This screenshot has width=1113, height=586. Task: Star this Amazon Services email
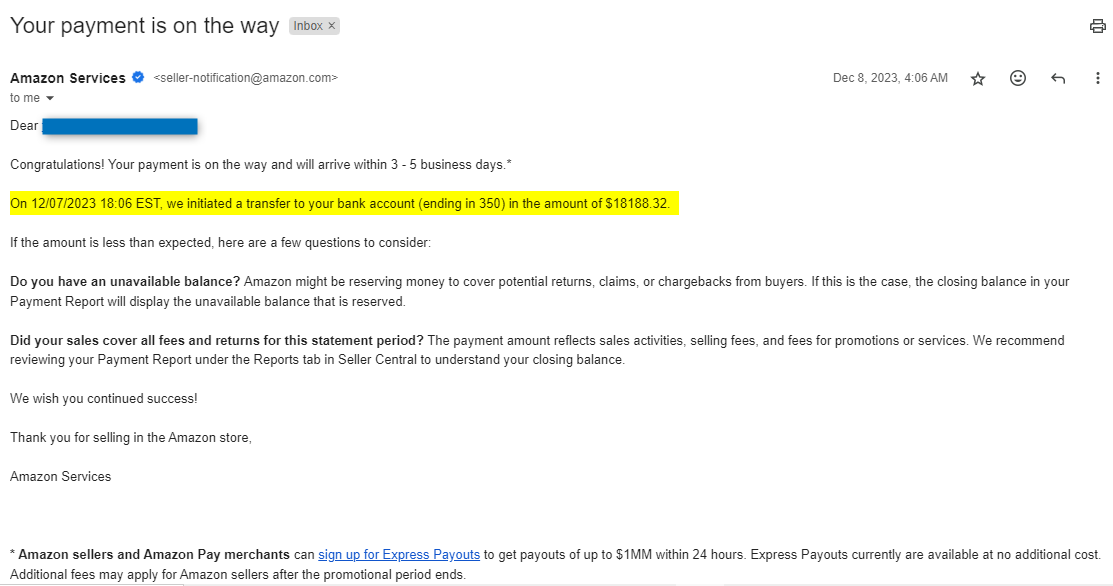[x=978, y=78]
